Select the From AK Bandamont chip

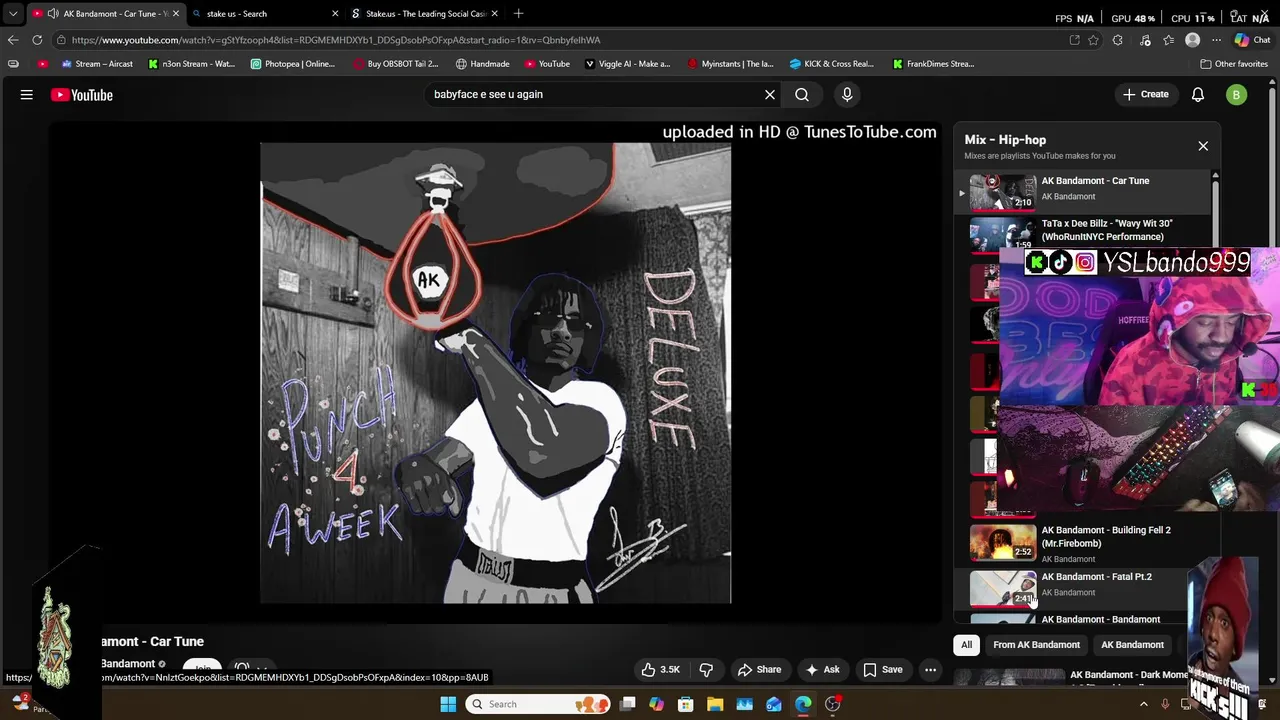(1036, 645)
